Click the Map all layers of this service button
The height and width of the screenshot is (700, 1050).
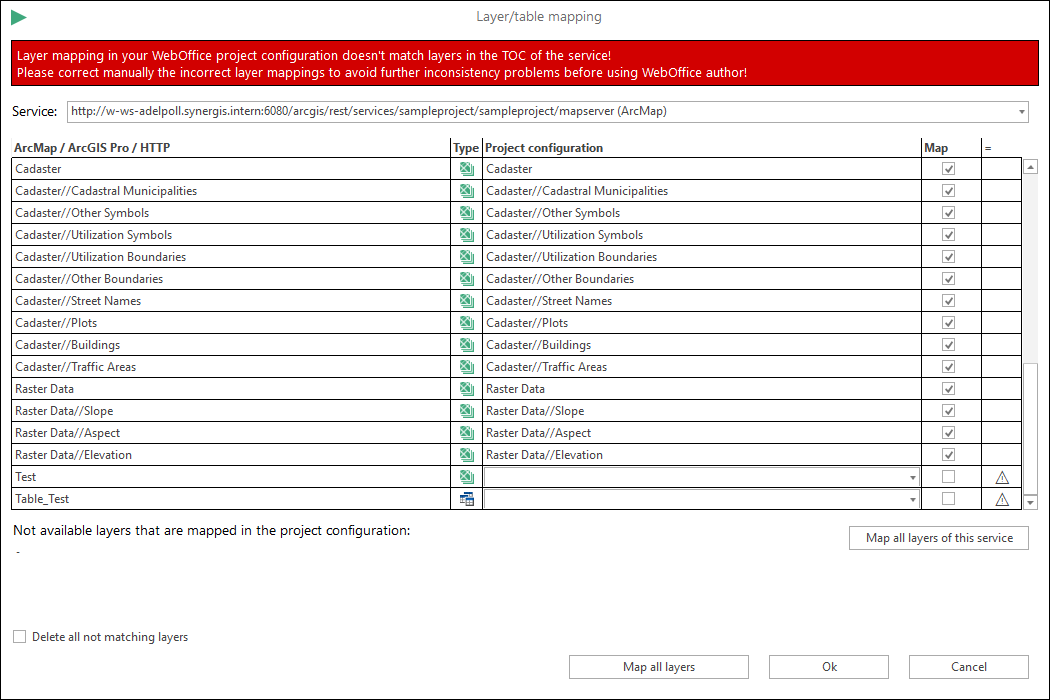pyautogui.click(x=938, y=537)
